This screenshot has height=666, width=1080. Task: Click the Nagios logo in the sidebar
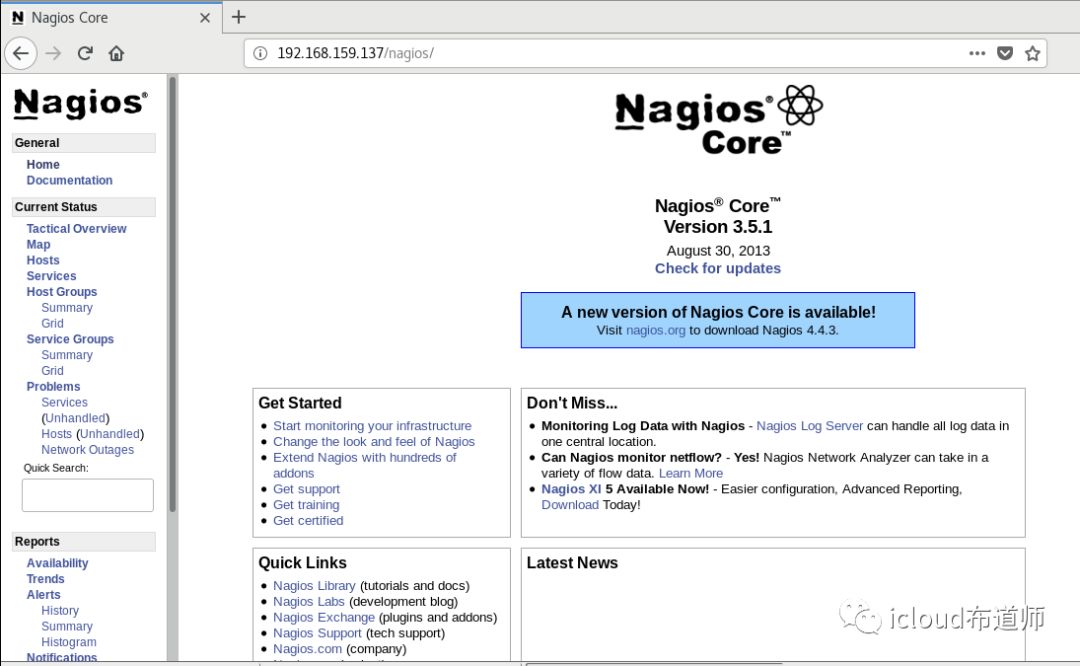[80, 103]
